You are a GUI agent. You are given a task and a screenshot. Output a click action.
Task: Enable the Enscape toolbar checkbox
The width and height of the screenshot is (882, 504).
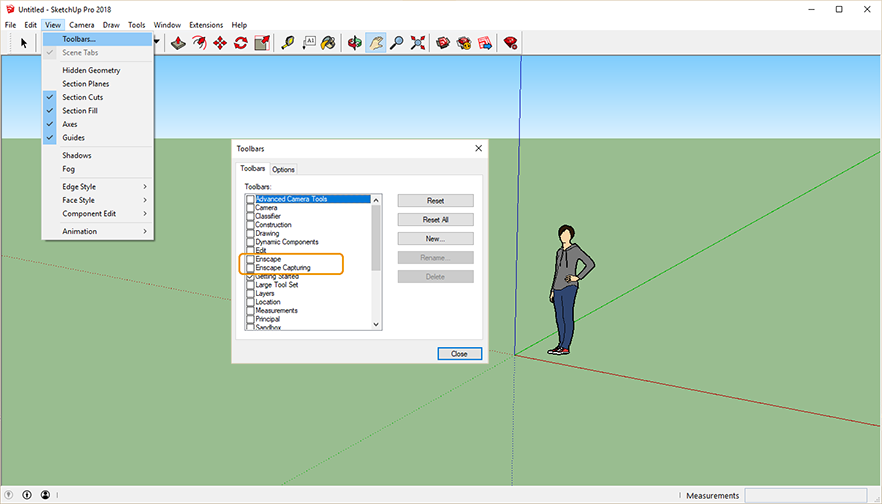click(250, 259)
